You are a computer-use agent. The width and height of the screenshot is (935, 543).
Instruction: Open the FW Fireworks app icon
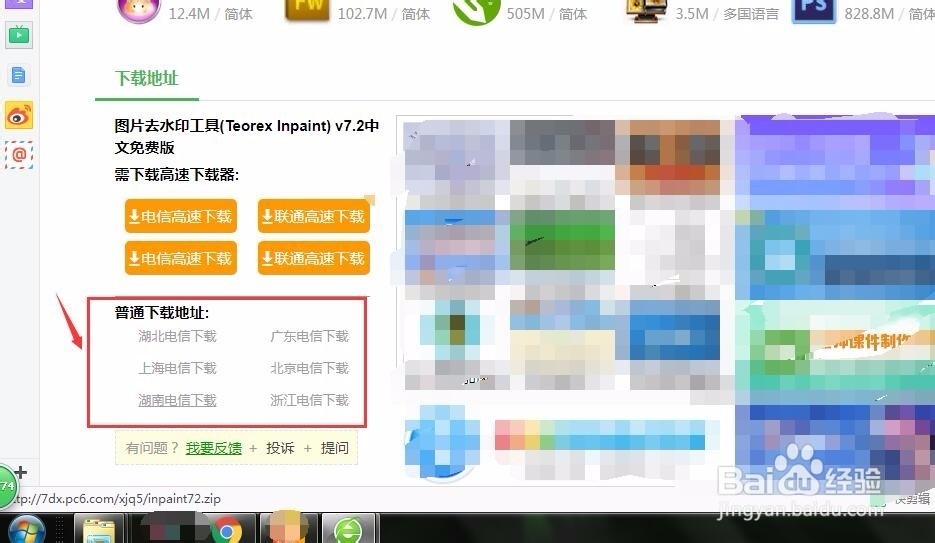[308, 10]
